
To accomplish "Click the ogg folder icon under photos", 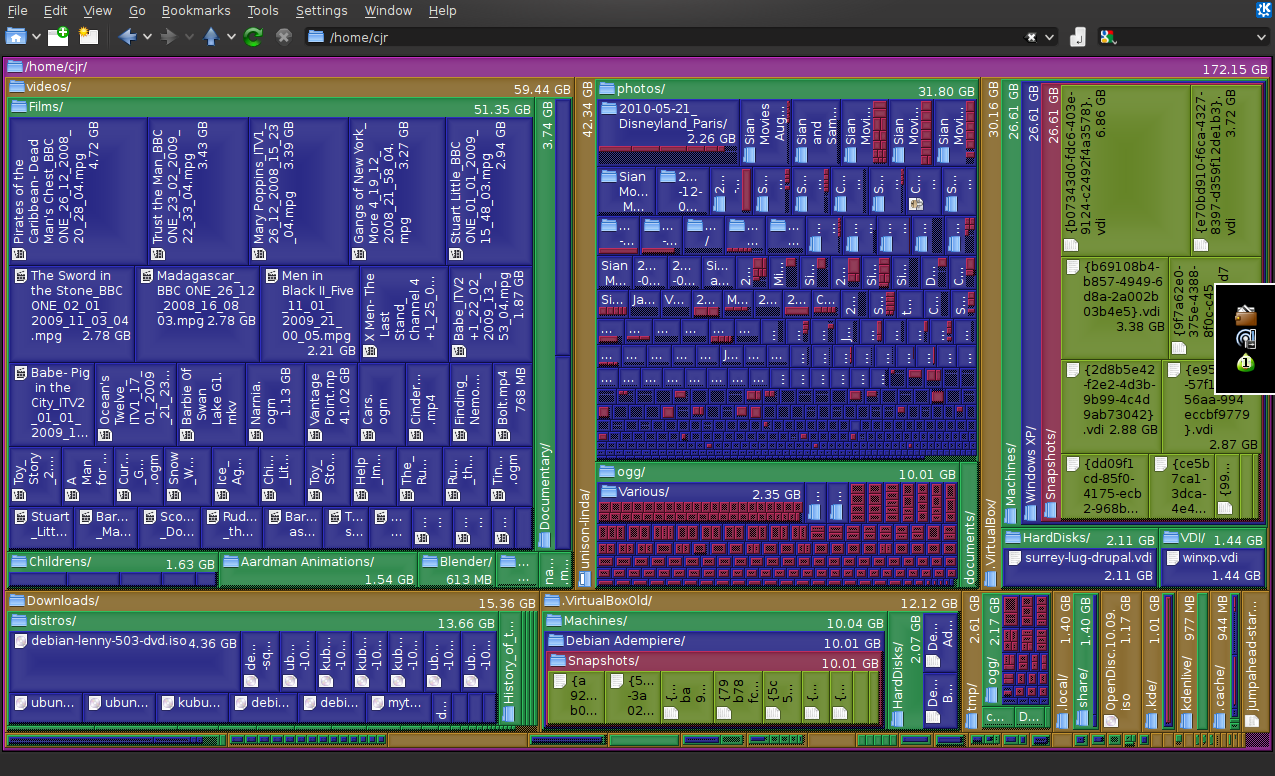I will (608, 472).
